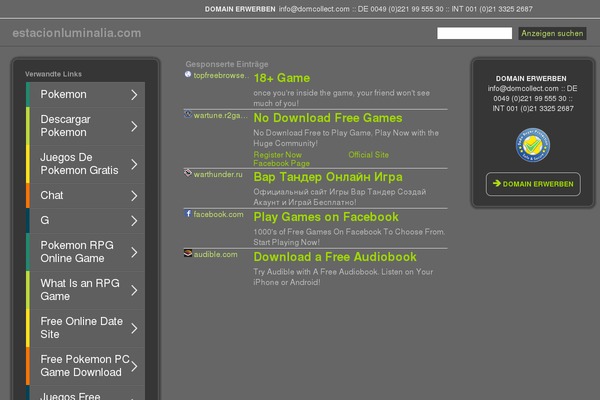
Task: Click the Gesponserte Einträge label
Action: point(227,64)
